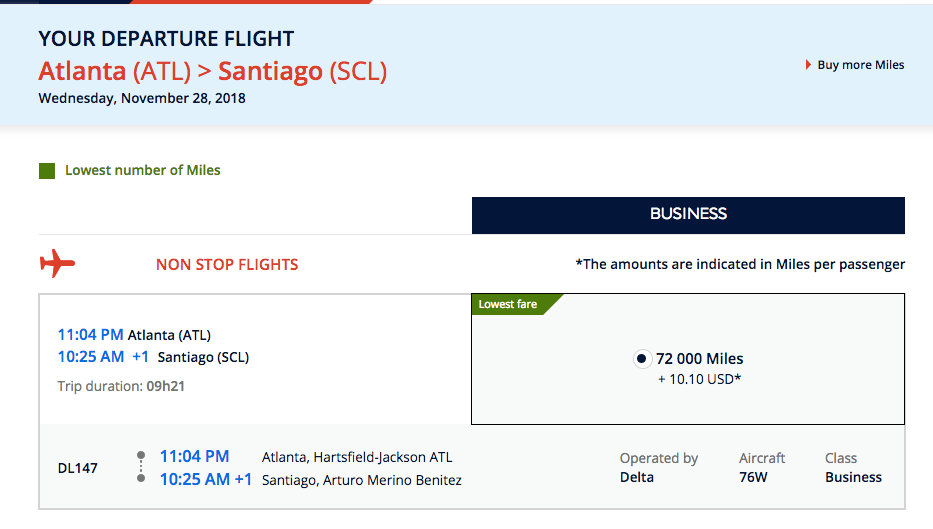Click the red airplane icon
933x529 pixels.
(57, 265)
